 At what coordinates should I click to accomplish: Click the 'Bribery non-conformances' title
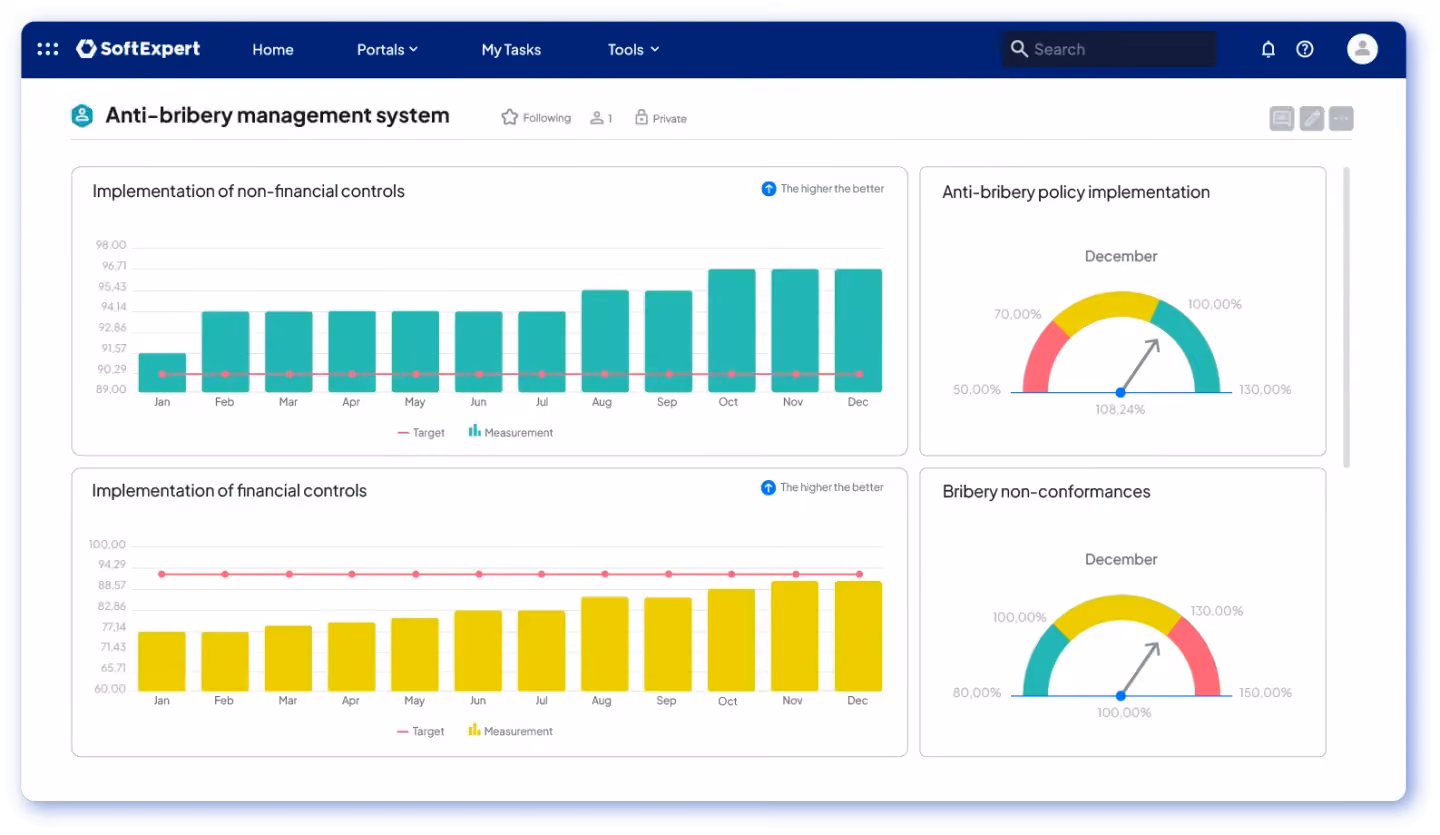coord(1046,492)
